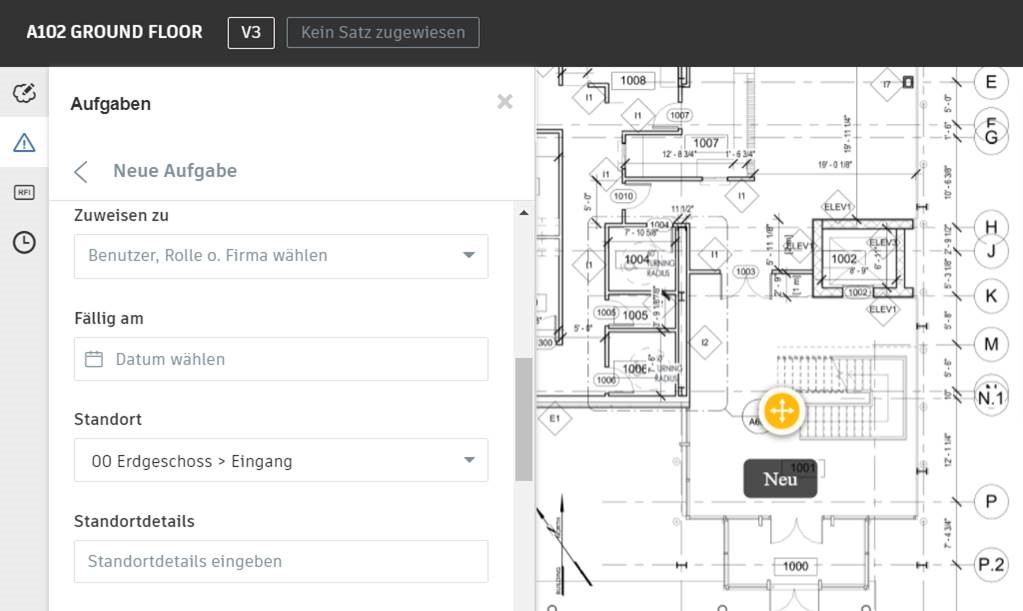Select the Issues warning triangle icon

[x=24, y=143]
